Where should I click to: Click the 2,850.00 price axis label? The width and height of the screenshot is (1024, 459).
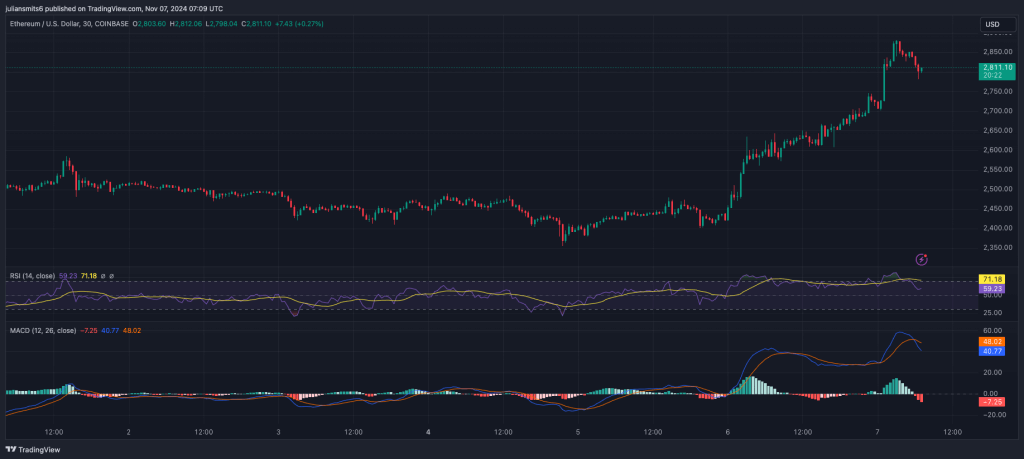coord(997,52)
